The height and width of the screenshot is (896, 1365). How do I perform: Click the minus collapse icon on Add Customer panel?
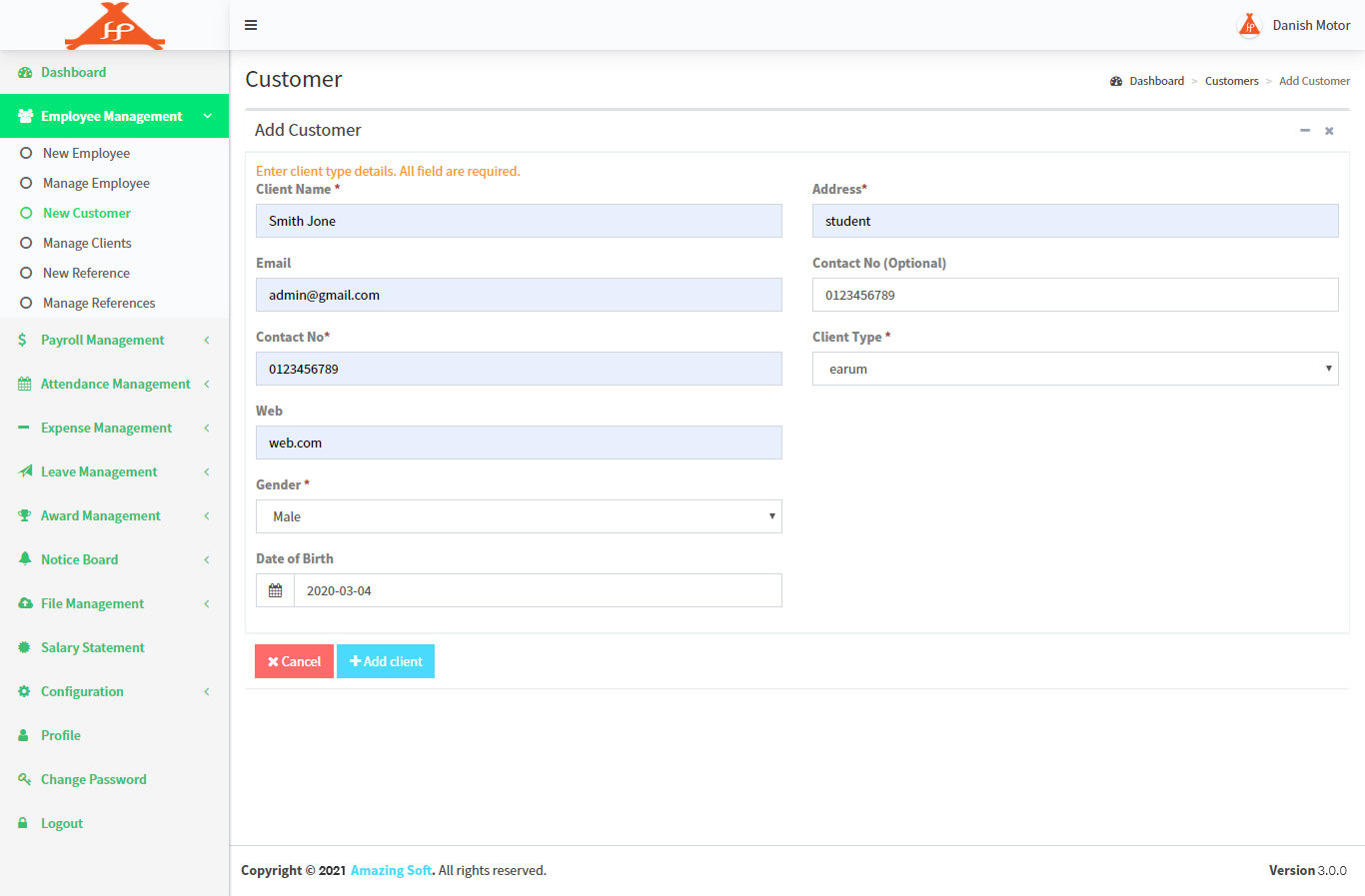pos(1304,131)
